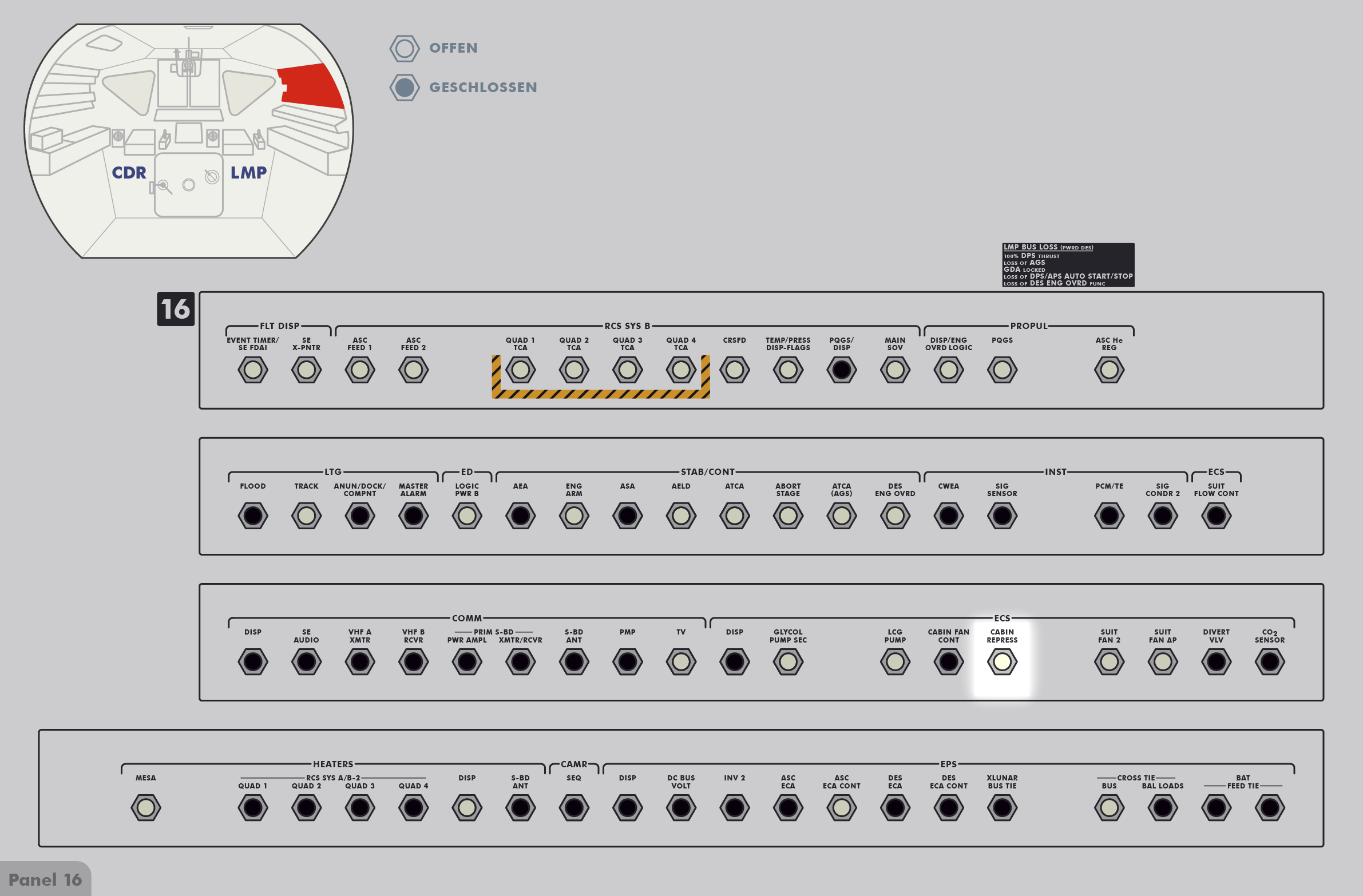The image size is (1363, 896).
Task: Click the OFFEN legend hexagon
Action: coord(405,48)
